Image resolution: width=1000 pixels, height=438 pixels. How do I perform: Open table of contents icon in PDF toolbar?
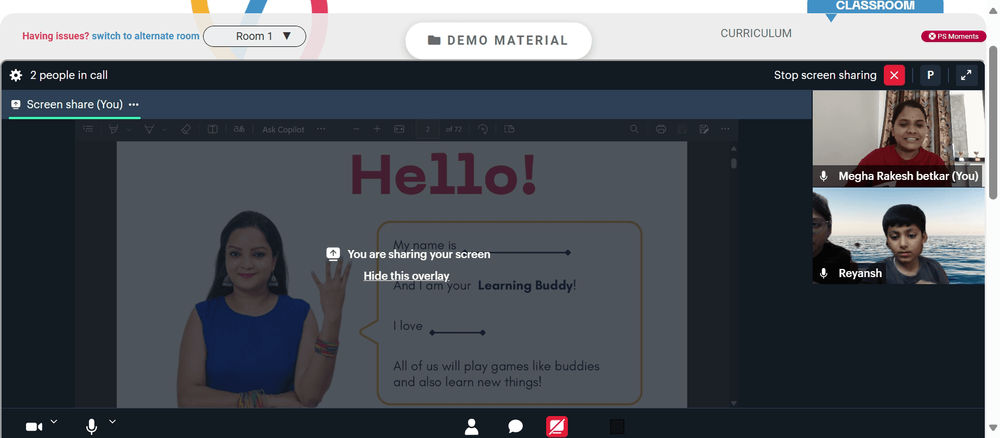tap(89, 129)
